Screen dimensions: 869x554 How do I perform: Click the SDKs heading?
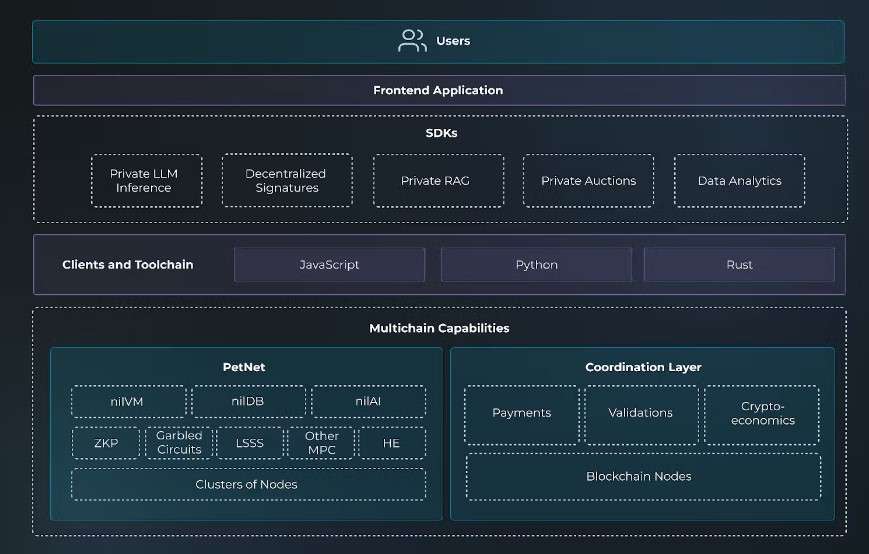(441, 133)
